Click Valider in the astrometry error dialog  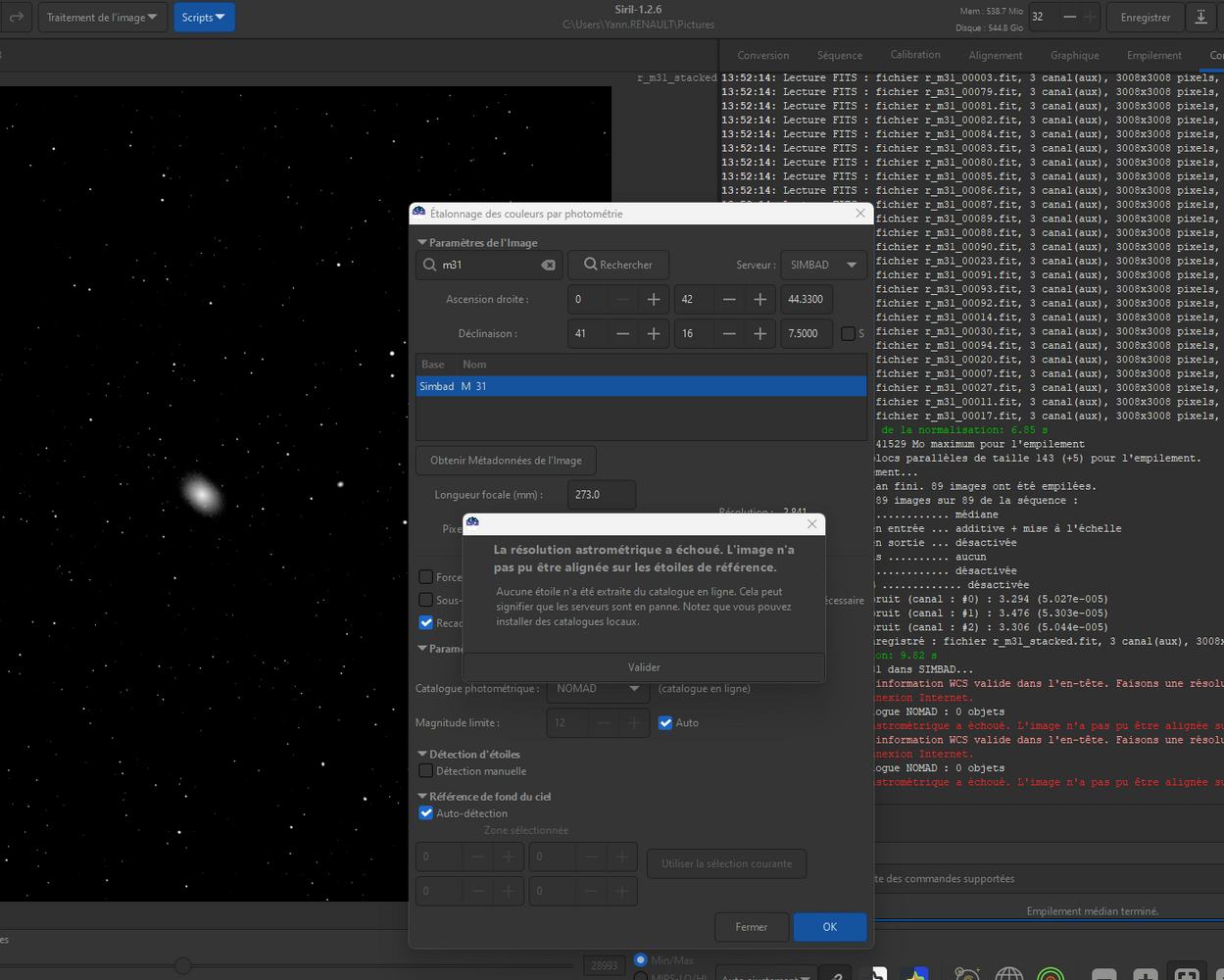644,667
